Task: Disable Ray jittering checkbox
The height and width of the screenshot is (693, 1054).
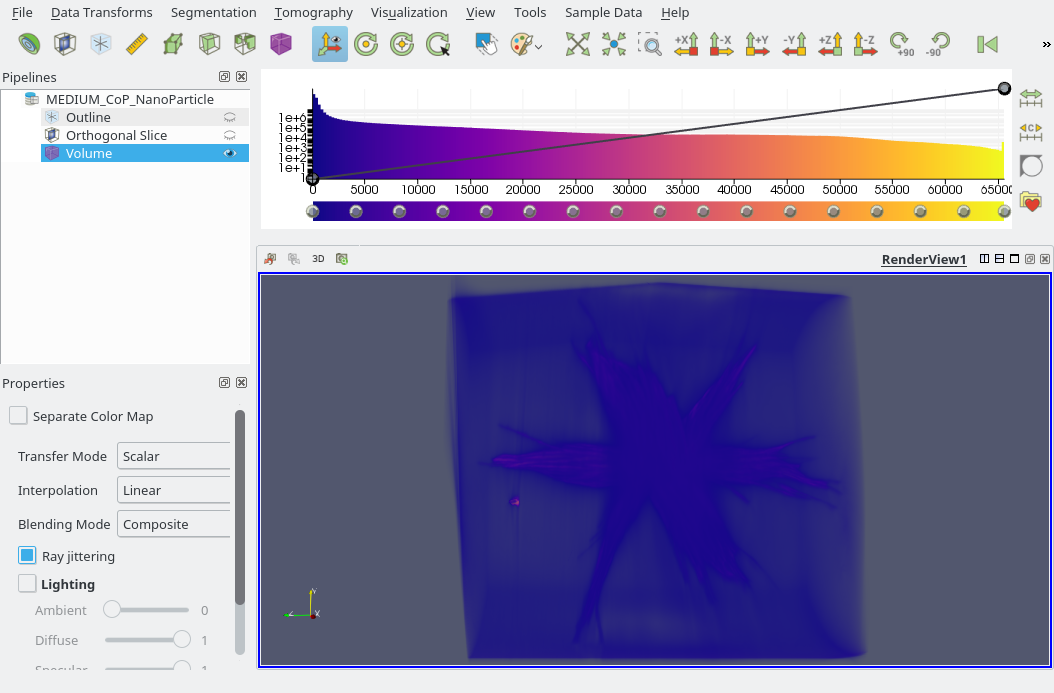Action: pos(27,555)
